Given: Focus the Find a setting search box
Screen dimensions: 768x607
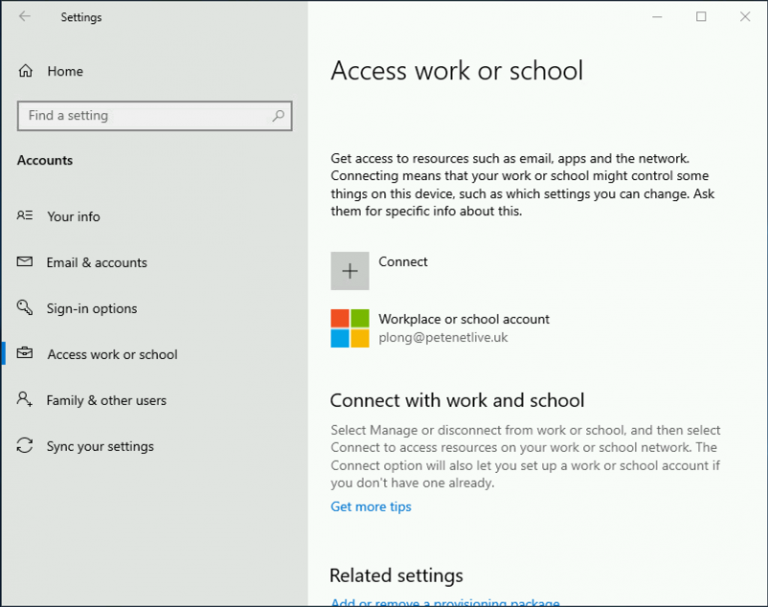Looking at the screenshot, I should click(x=145, y=116).
